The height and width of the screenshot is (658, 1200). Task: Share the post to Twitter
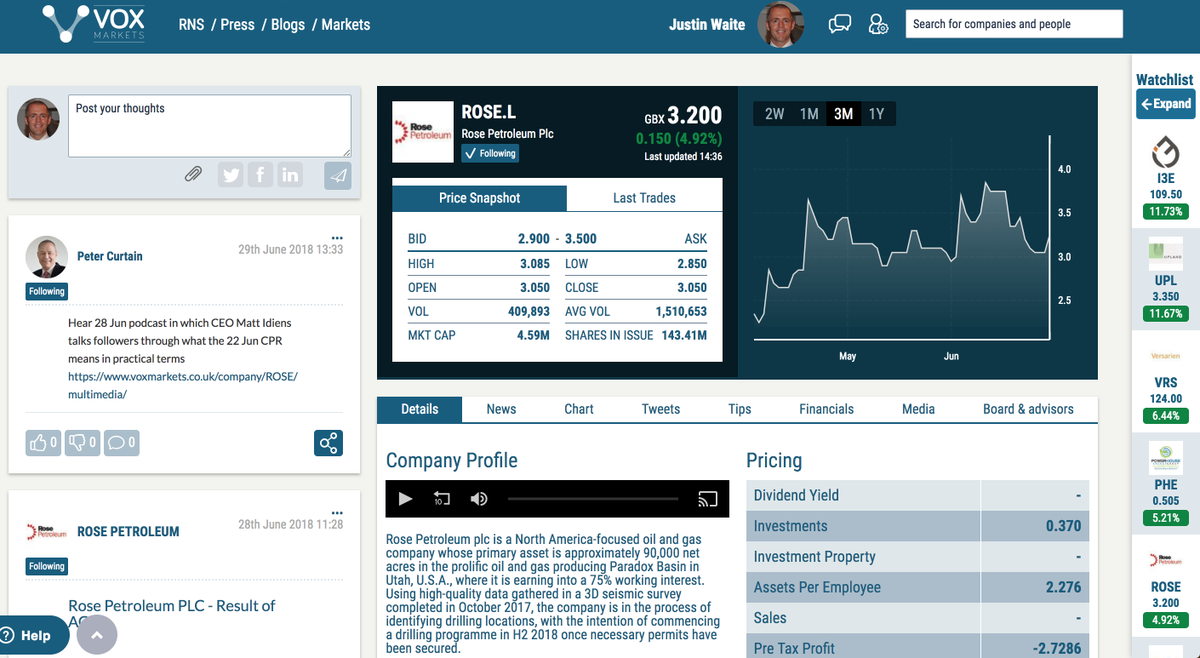pos(231,175)
